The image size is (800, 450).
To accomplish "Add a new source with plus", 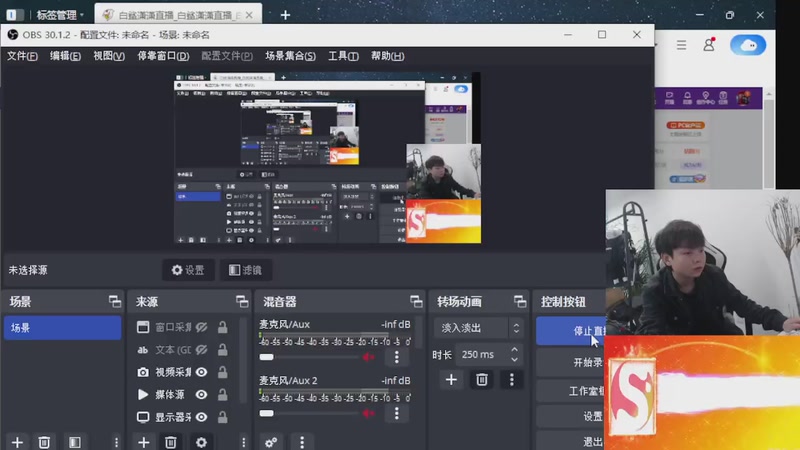I will tap(143, 442).
